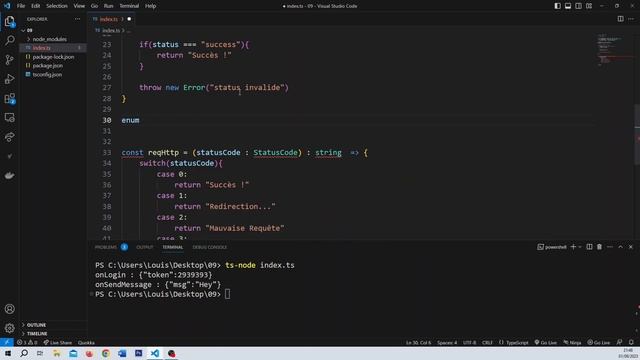640x360 pixels.
Task: Switch to the Debug Console tab
Action: [209, 247]
